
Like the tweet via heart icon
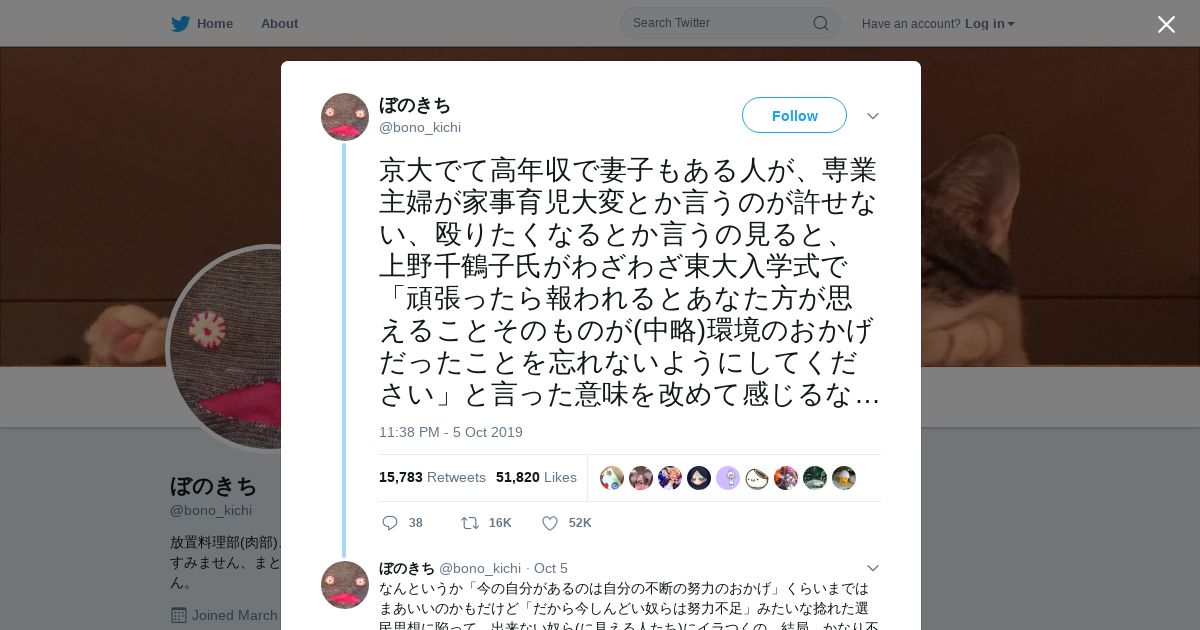pos(549,523)
